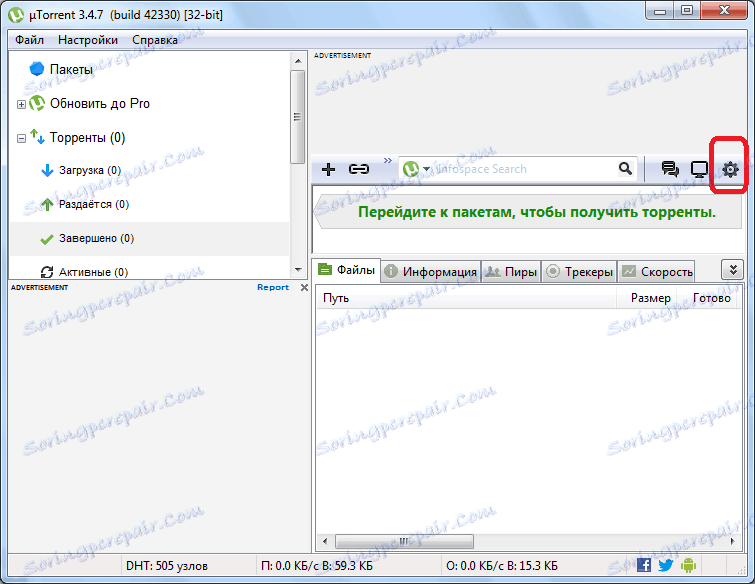Click the Android icon in the status bar
The width and height of the screenshot is (755, 584).
click(x=688, y=565)
